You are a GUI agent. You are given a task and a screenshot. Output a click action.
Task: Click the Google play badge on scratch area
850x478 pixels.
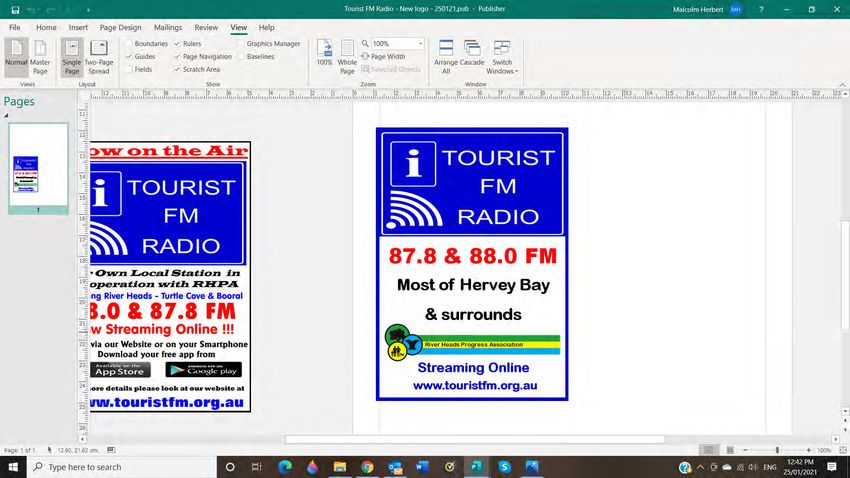click(203, 370)
